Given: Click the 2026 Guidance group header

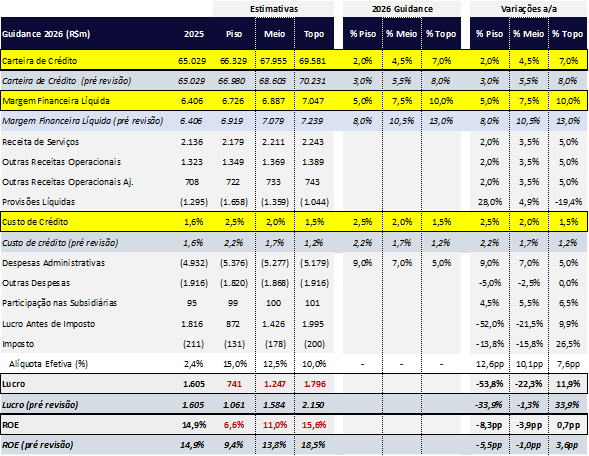Looking at the screenshot, I should [402, 9].
